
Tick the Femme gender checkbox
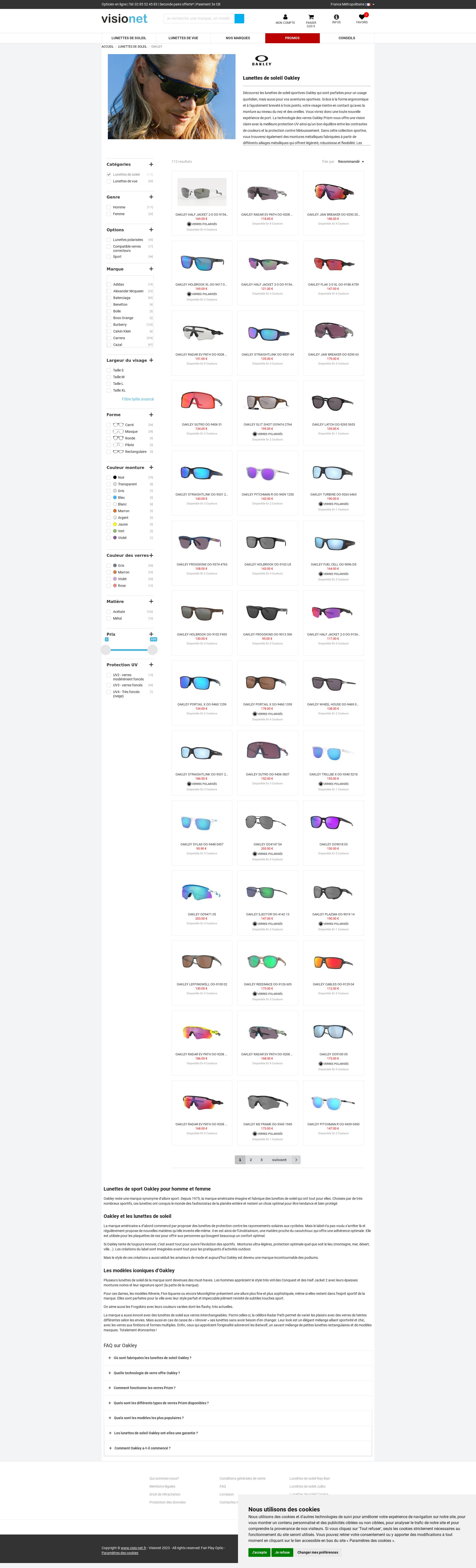(x=109, y=214)
